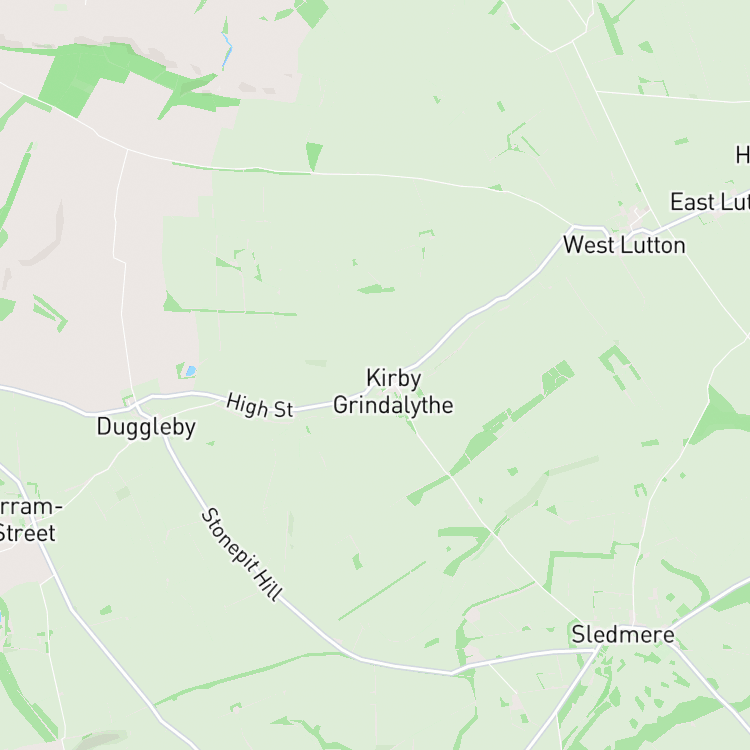Select the Sledmere place name
750x750 pixels.
623,635
